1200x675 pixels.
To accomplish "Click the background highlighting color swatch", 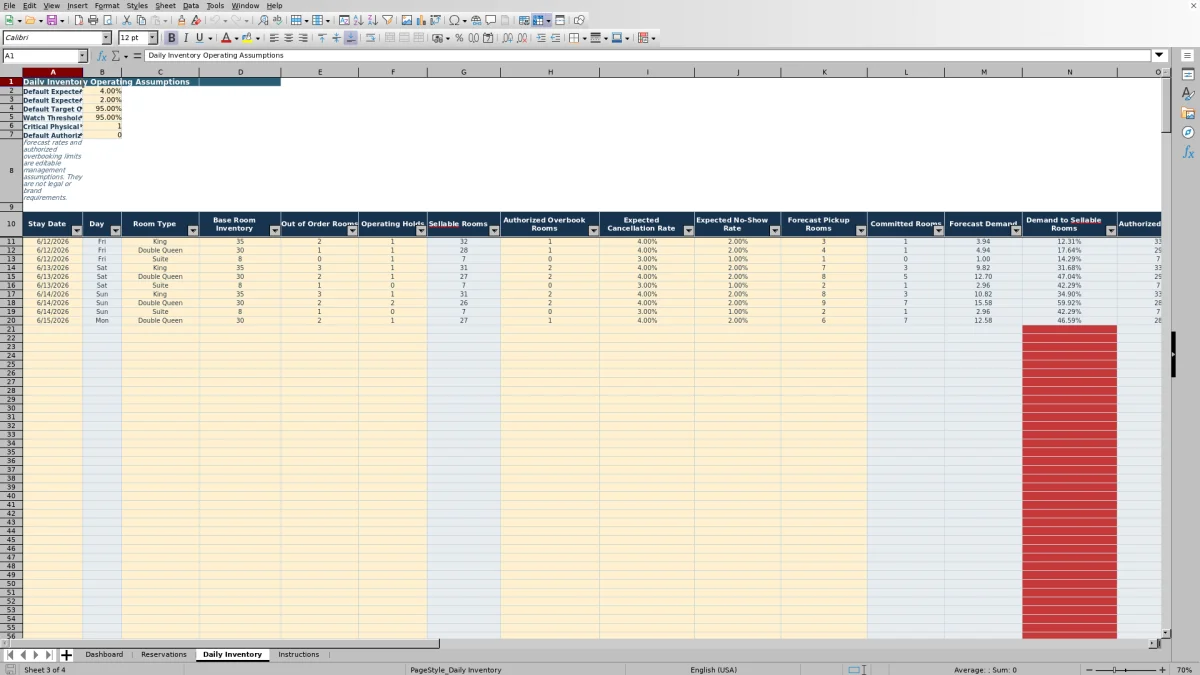I will (x=246, y=38).
